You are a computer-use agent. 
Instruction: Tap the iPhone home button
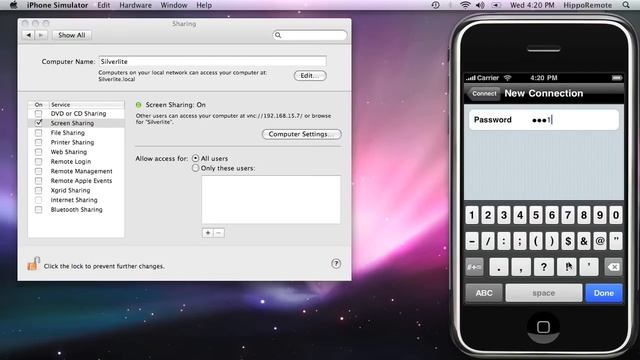click(543, 327)
